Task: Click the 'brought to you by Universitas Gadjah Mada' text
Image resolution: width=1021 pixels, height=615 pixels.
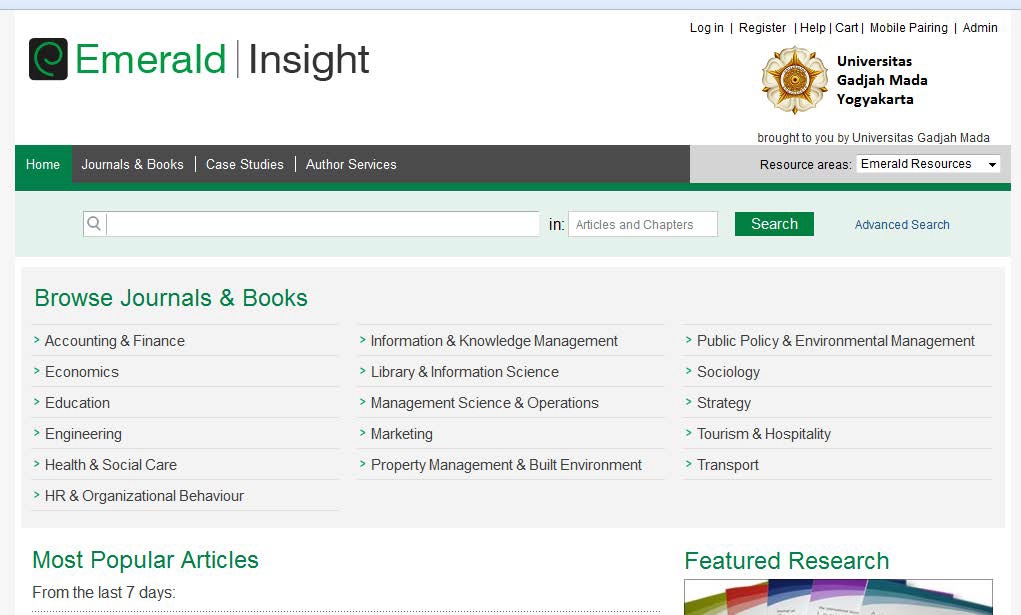Action: [873, 137]
